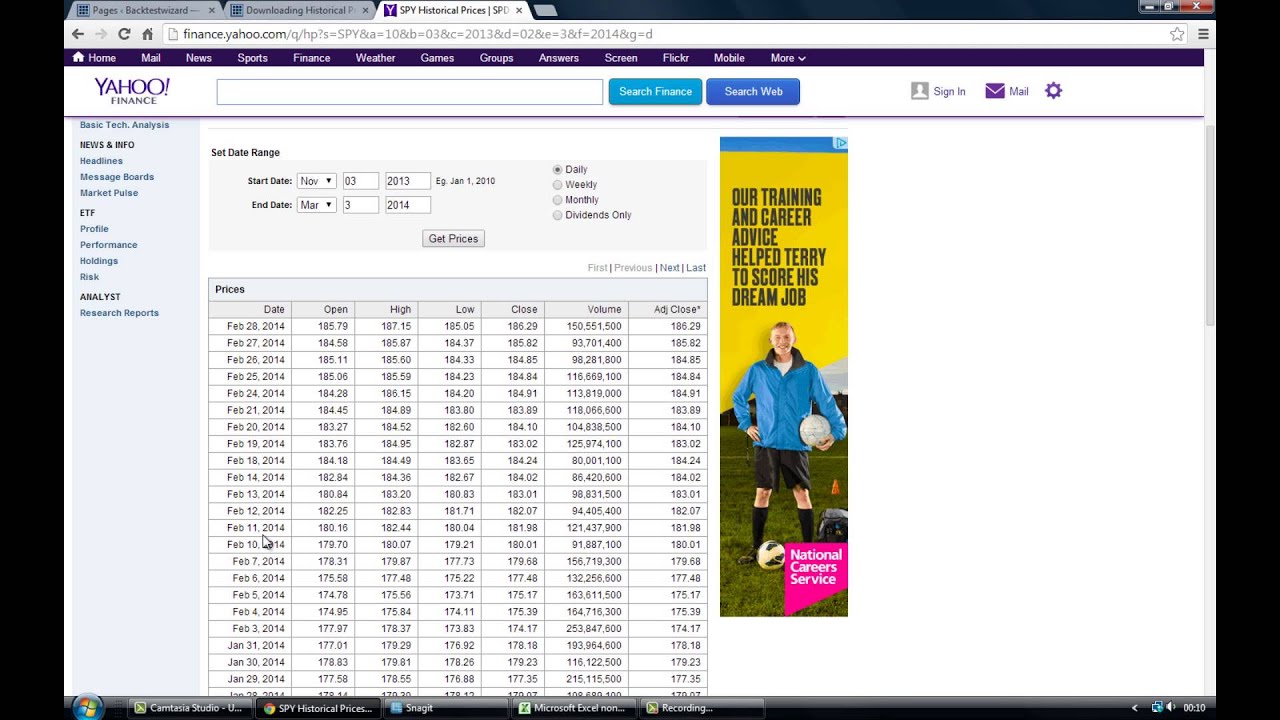This screenshot has width=1280, height=720.
Task: Reload the page with the refresh icon
Action: (124, 34)
